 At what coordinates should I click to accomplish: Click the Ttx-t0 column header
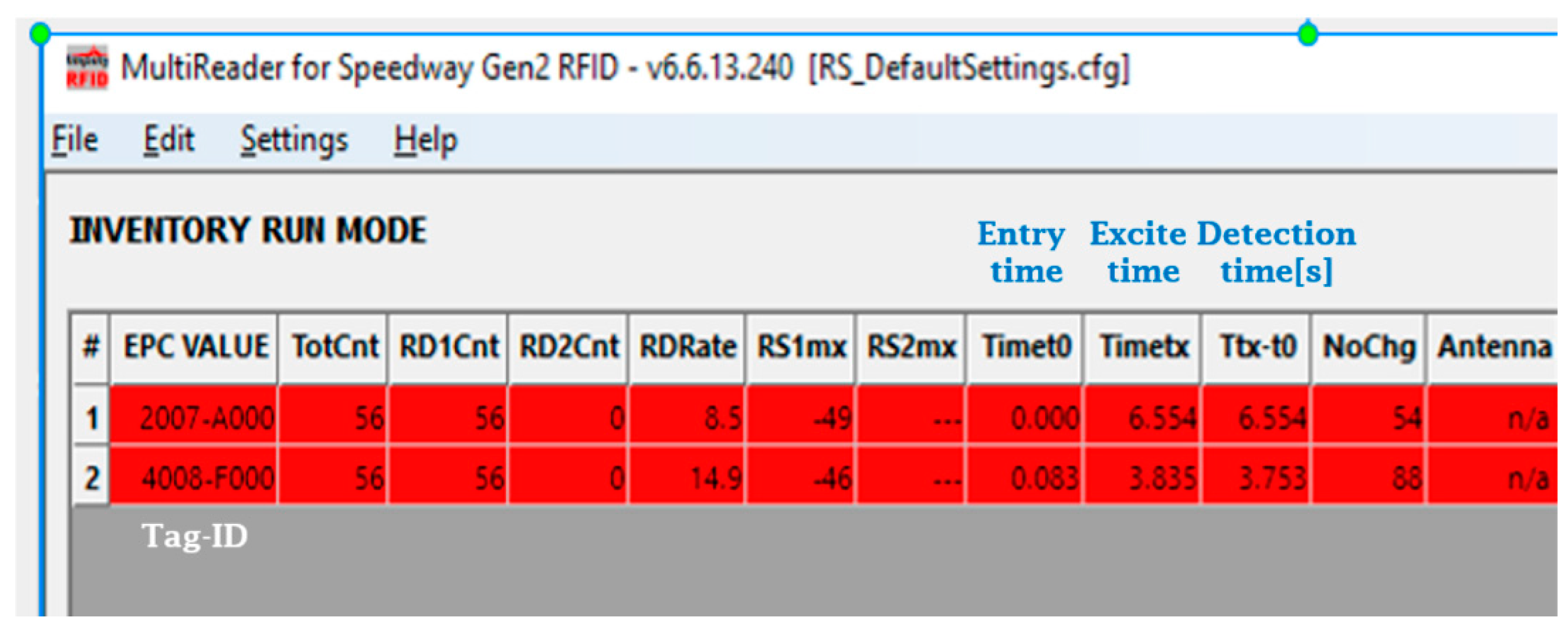click(x=1258, y=347)
